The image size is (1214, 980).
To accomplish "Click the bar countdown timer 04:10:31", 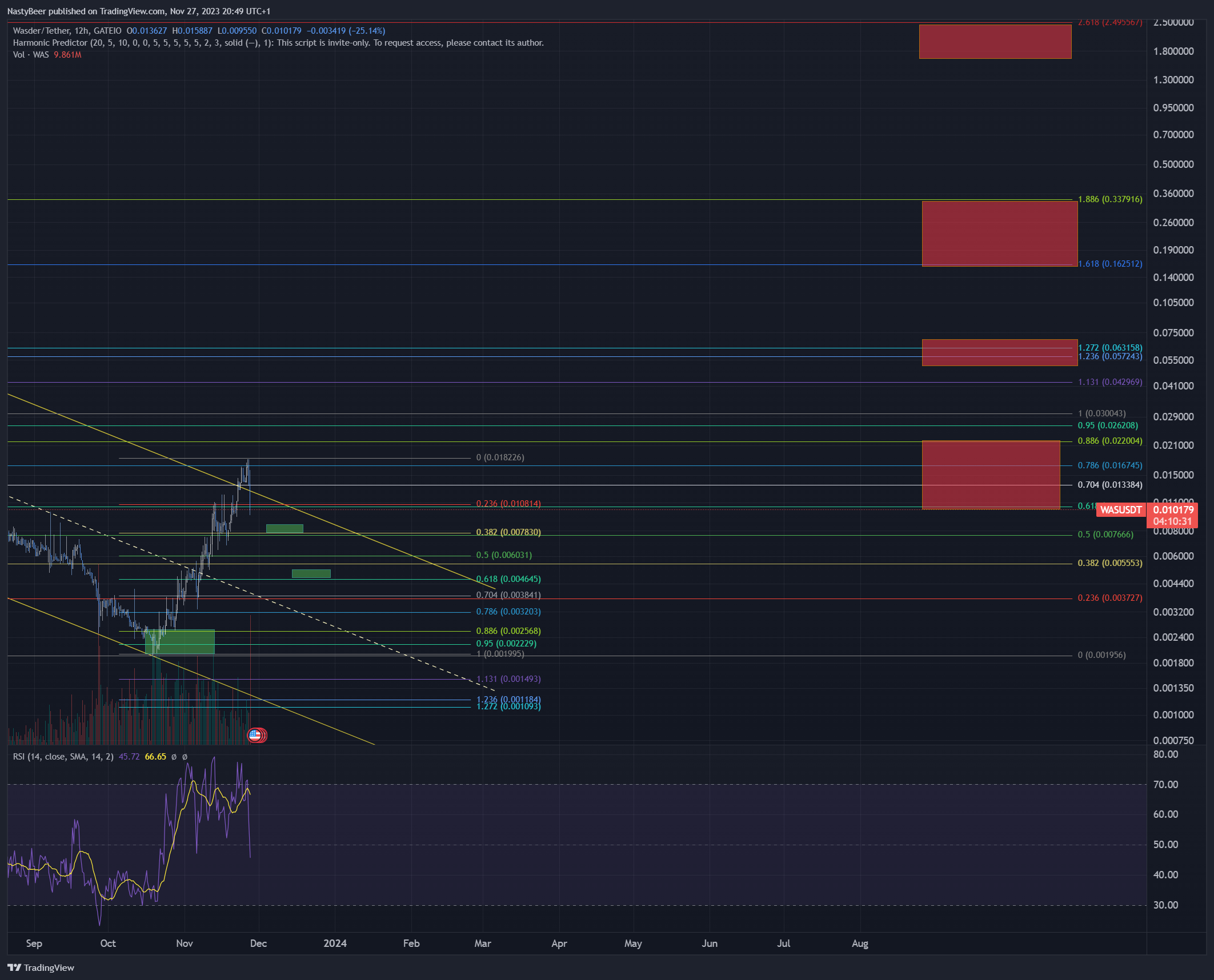I will (x=1173, y=521).
